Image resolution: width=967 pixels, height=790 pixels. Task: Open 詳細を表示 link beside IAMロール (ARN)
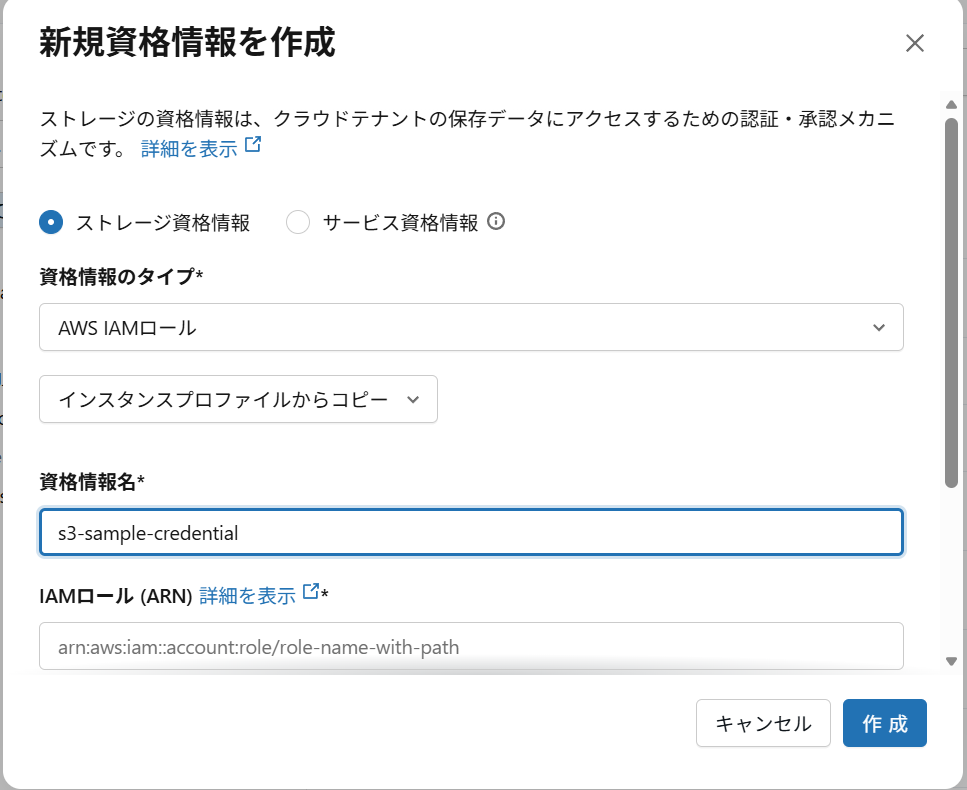(247, 596)
